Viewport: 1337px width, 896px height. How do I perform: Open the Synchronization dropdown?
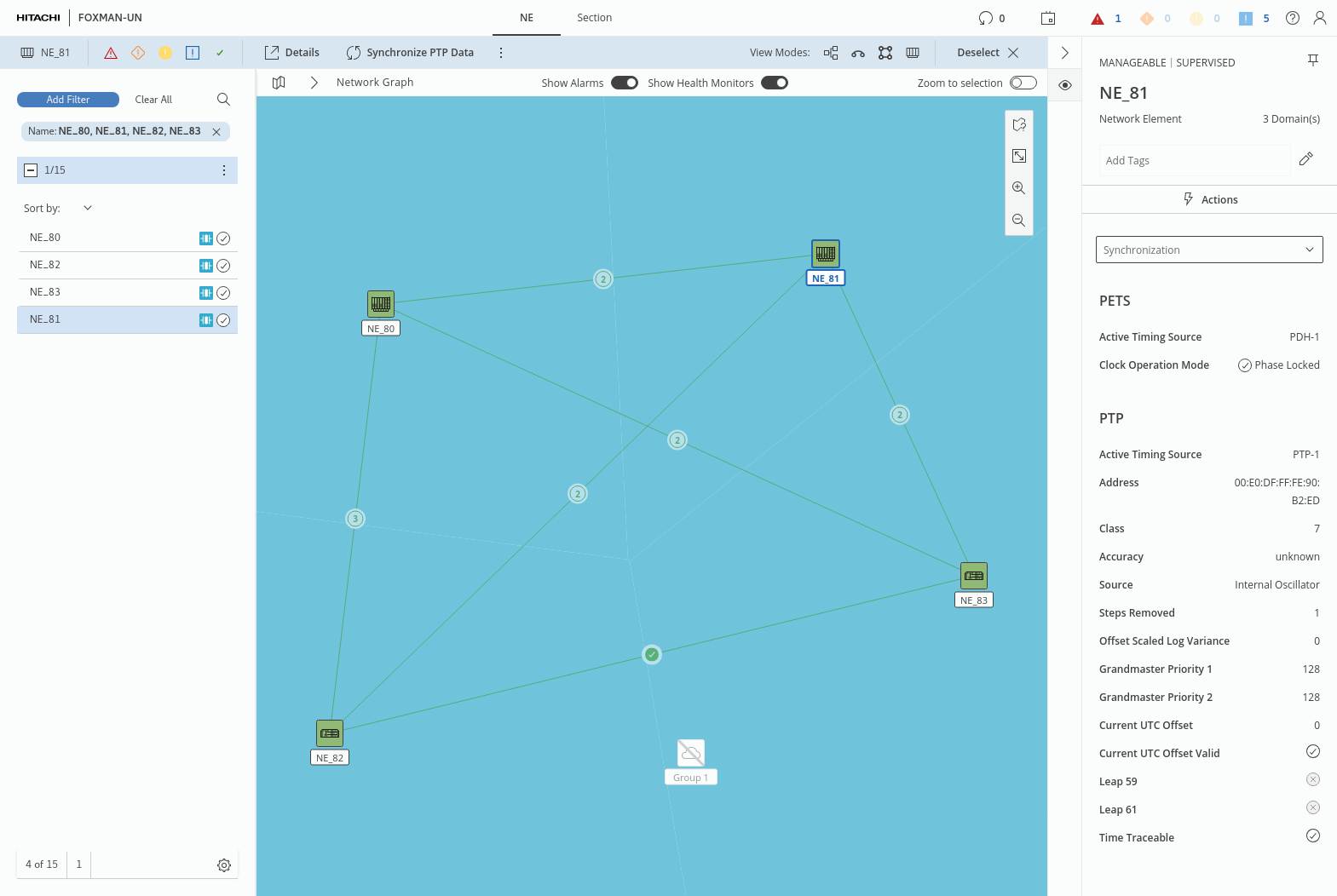[x=1208, y=250]
